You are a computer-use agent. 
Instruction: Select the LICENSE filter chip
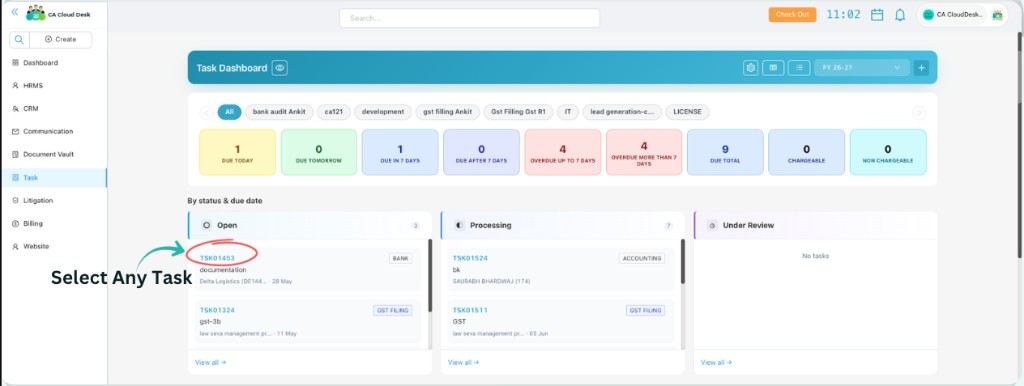point(688,112)
